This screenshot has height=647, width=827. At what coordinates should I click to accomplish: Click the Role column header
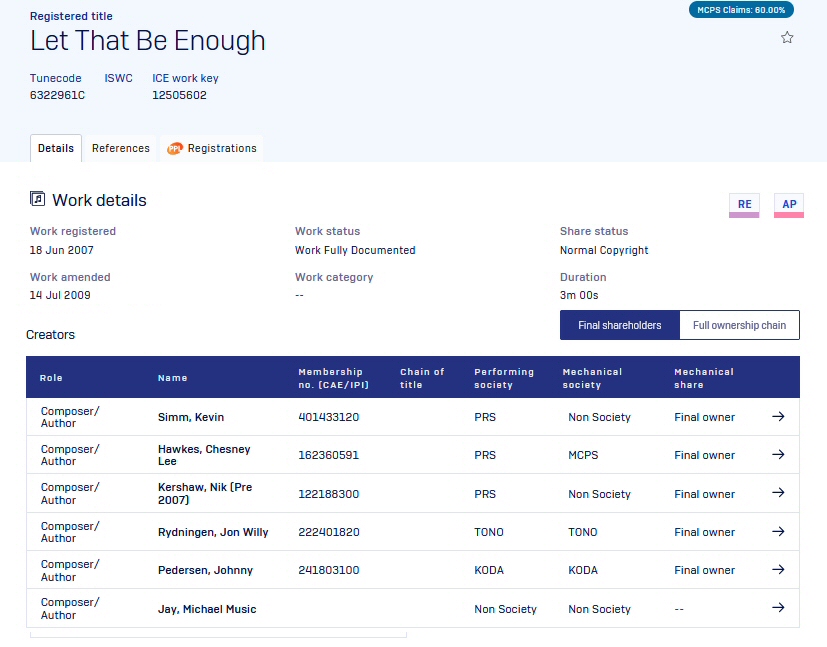click(x=51, y=378)
